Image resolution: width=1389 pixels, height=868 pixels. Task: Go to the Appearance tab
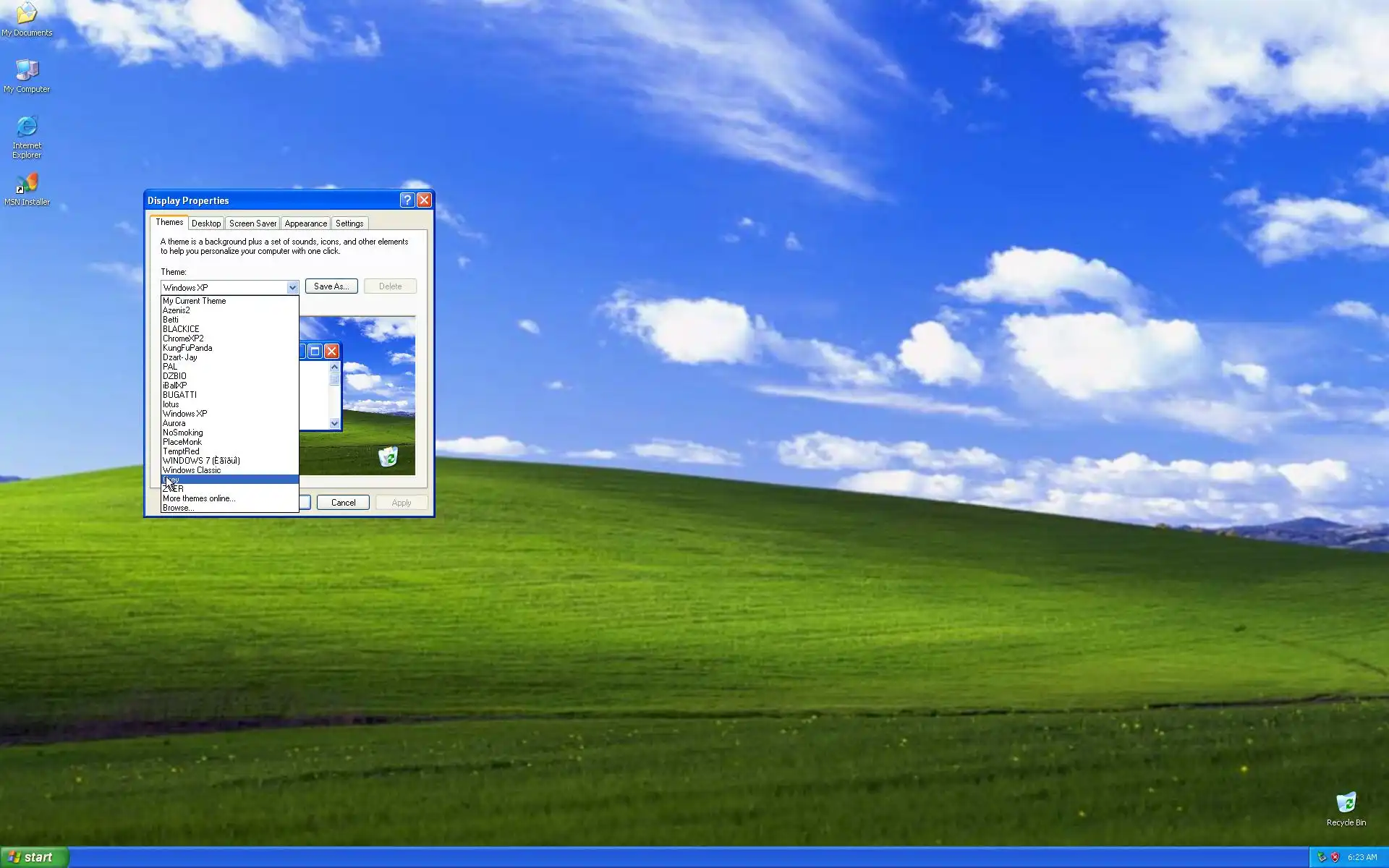pyautogui.click(x=305, y=224)
